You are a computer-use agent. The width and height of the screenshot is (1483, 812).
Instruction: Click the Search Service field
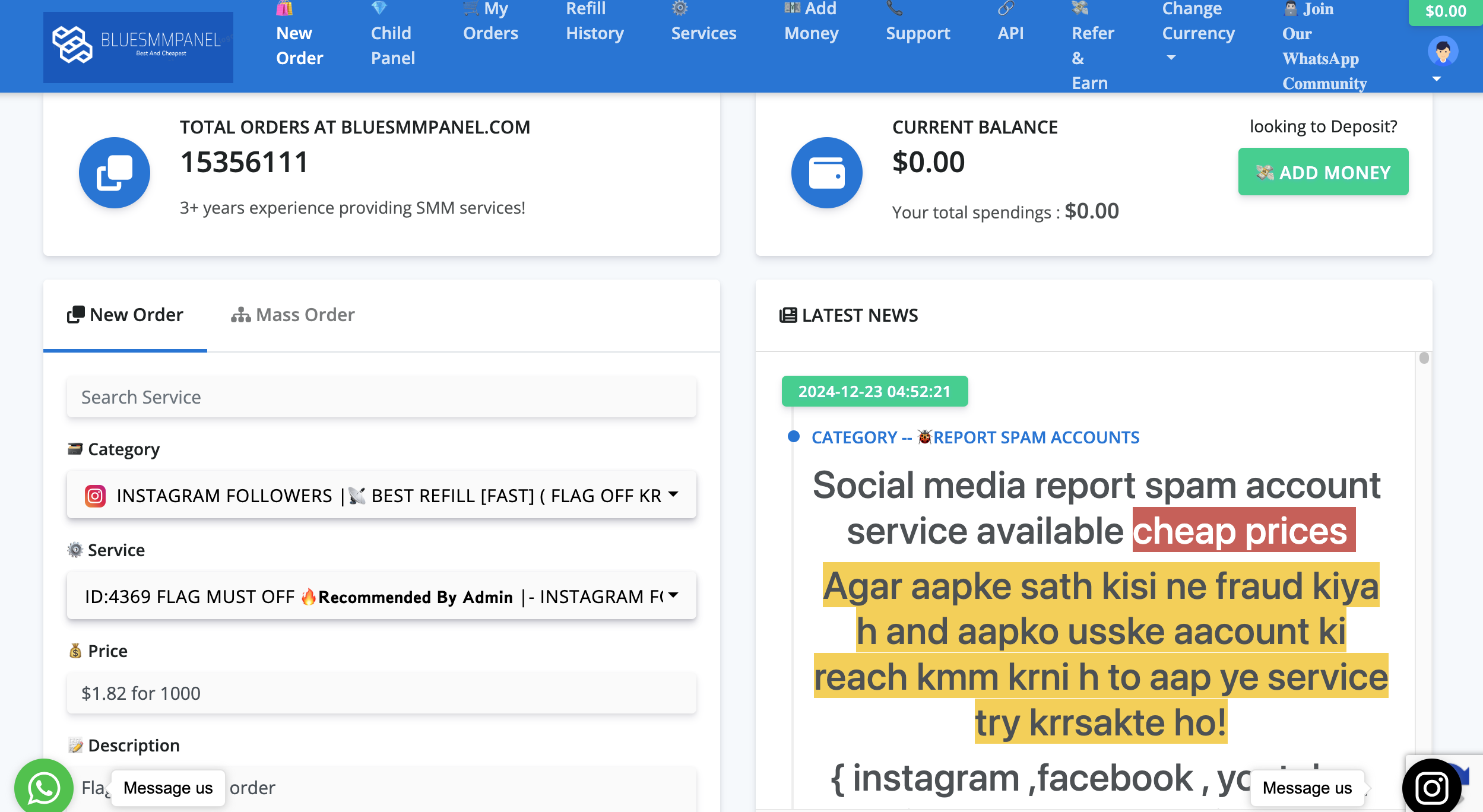click(382, 397)
